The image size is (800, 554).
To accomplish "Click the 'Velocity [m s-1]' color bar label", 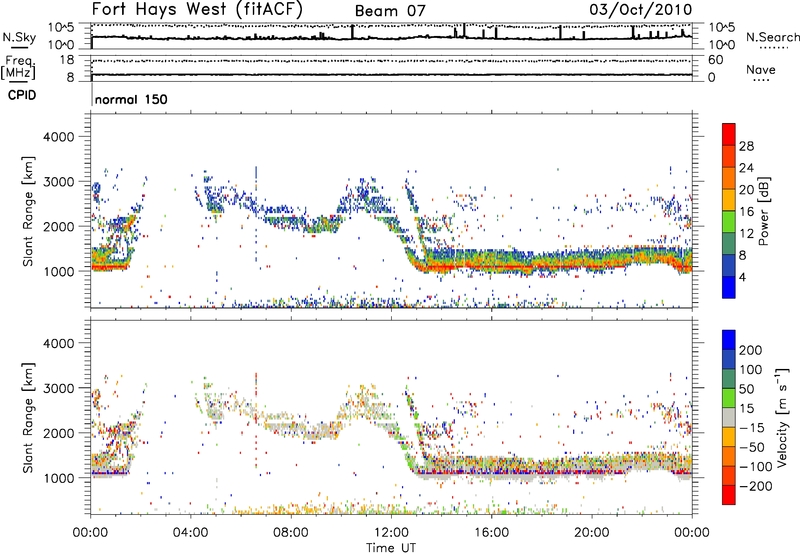I will click(x=782, y=417).
